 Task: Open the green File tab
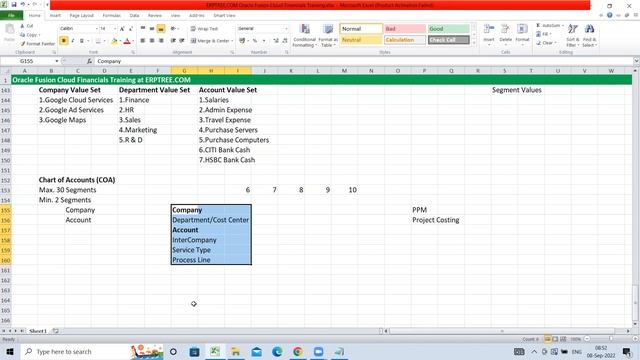(11, 16)
